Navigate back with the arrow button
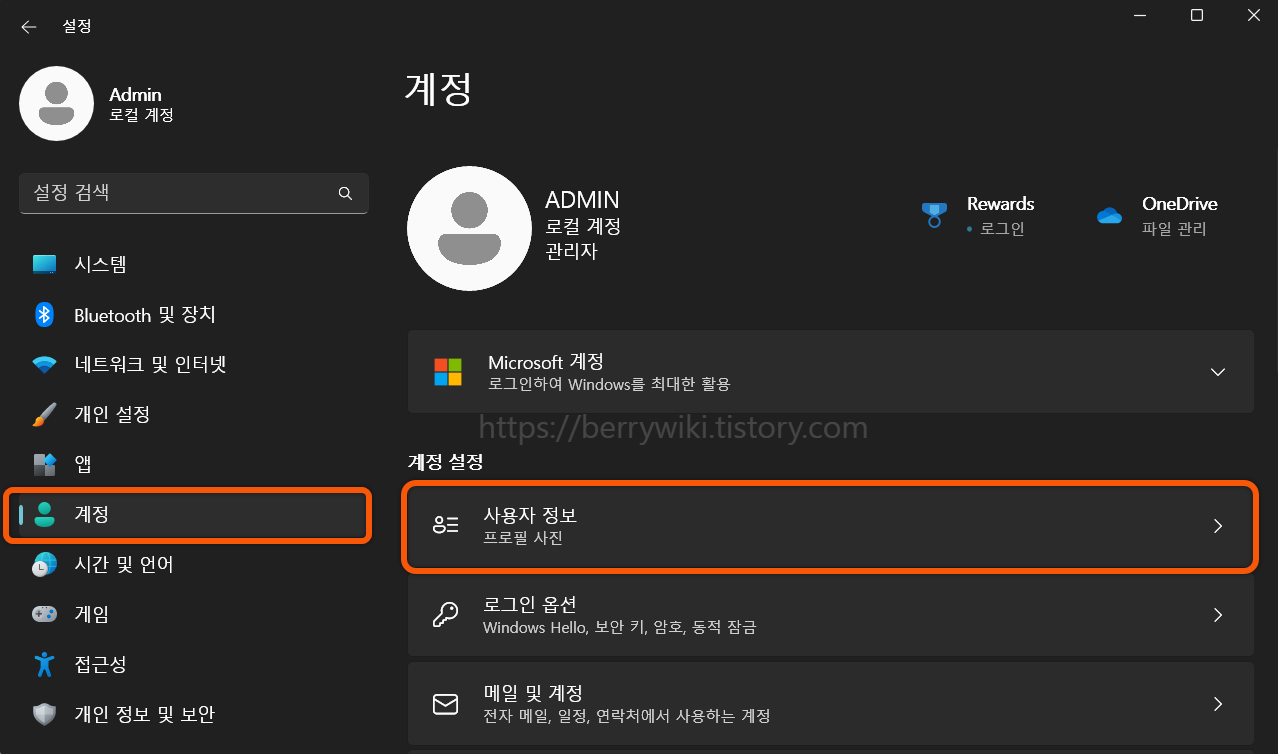Image resolution: width=1278 pixels, height=754 pixels. pos(28,27)
